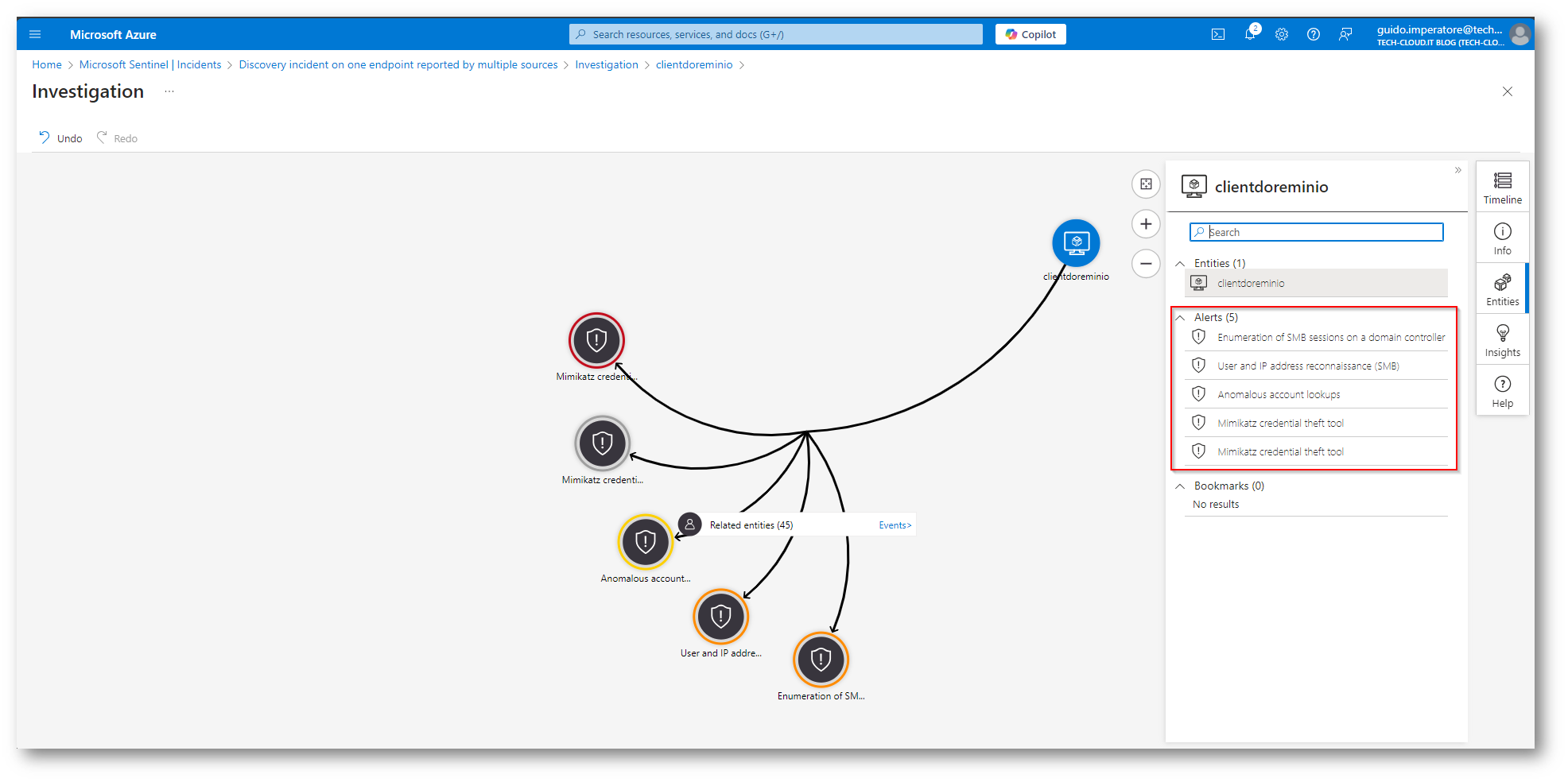Fit the graph to screen
The image size is (1568, 782).
pyautogui.click(x=1146, y=184)
